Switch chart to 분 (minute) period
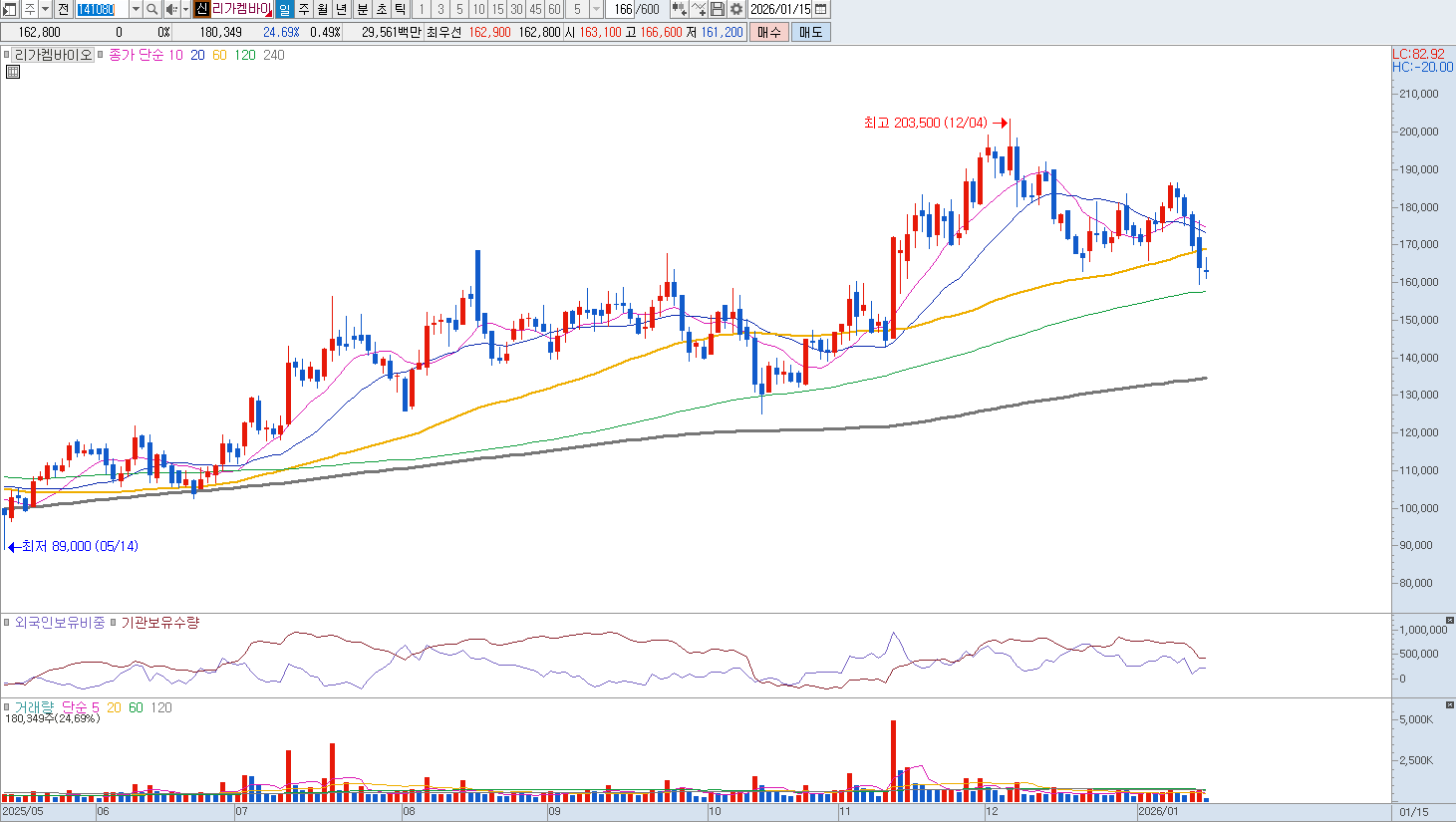 (362, 9)
